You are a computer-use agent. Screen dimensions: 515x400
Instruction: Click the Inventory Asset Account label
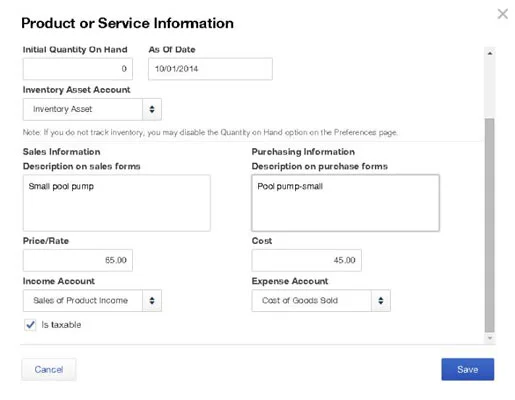77,90
